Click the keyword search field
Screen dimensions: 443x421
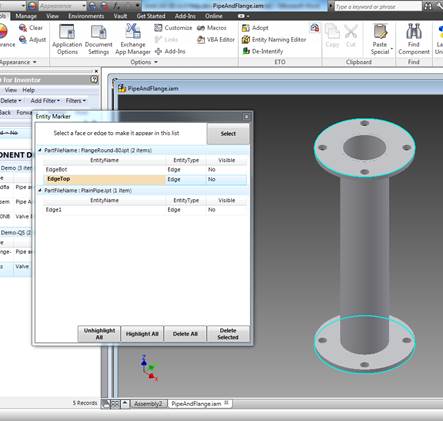pos(378,6)
